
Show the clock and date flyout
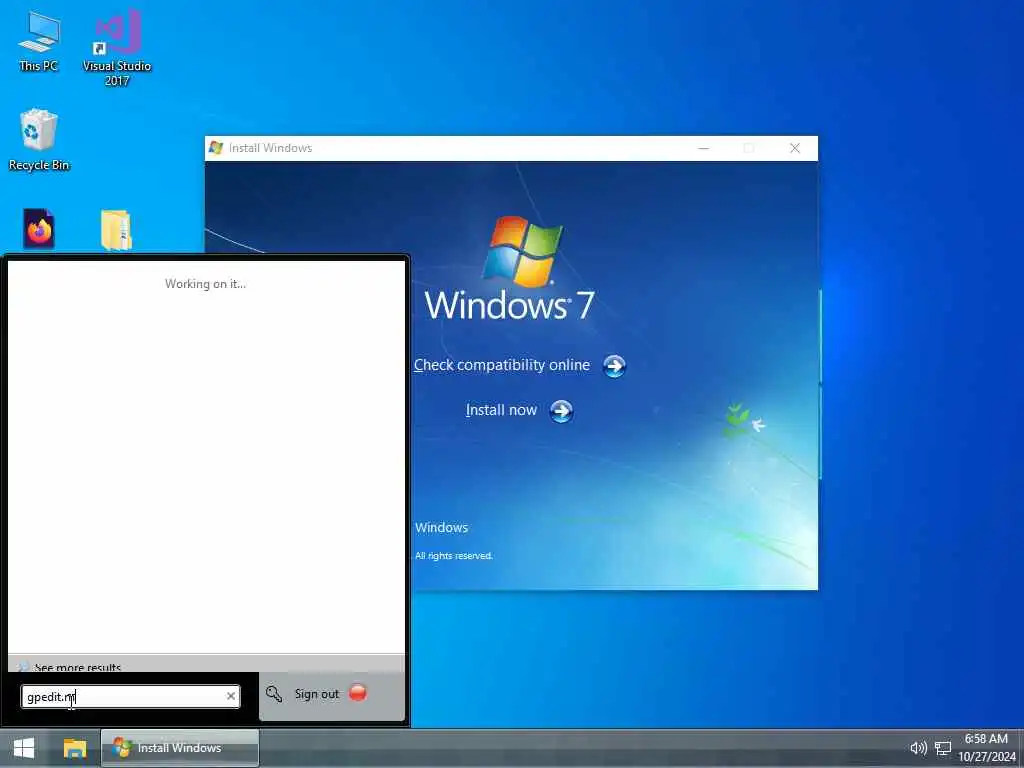coord(987,748)
